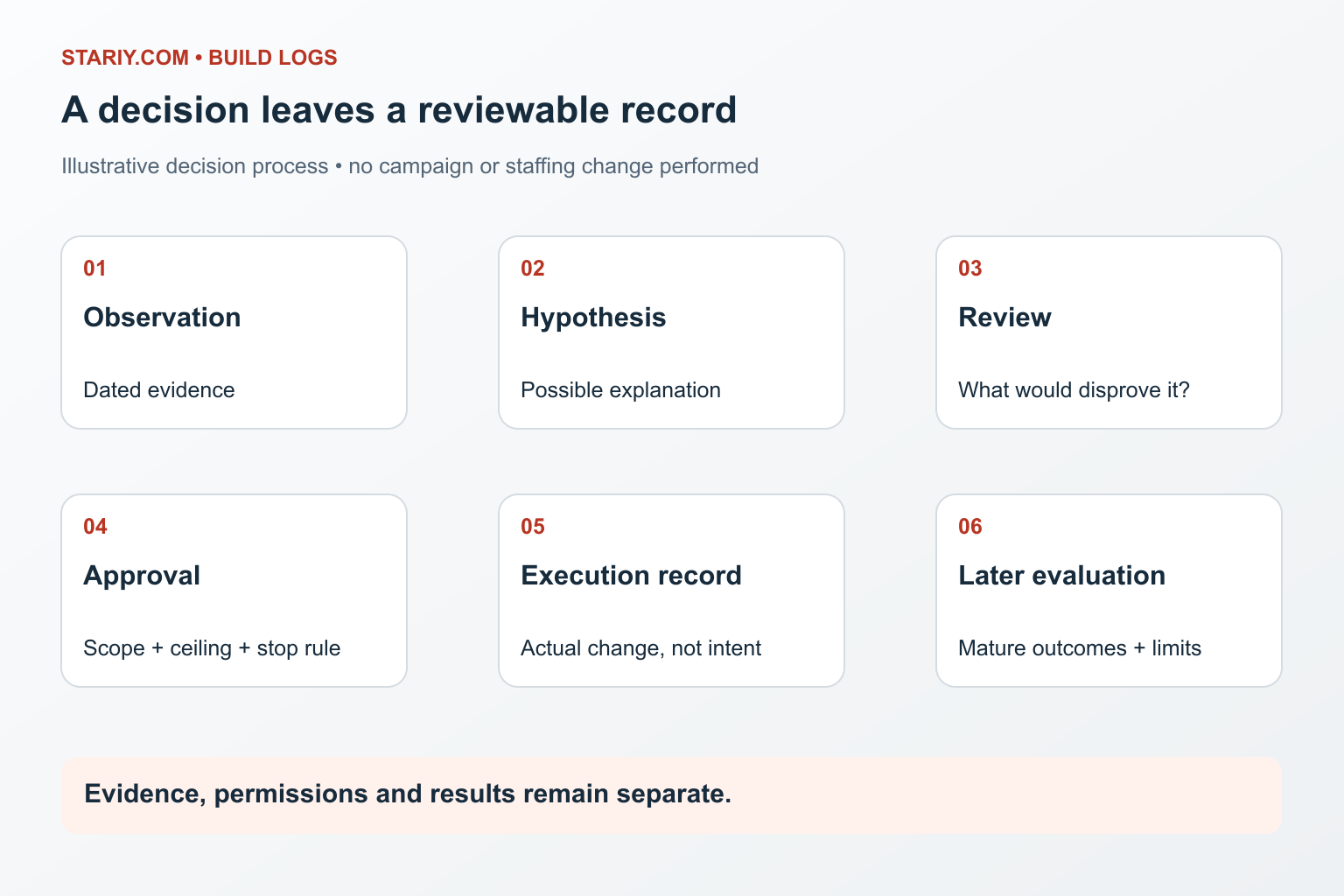Click the "STARIY.COM • BUILD LOGS" header text
Viewport: 1344px width, 896px height.
pyautogui.click(x=199, y=58)
